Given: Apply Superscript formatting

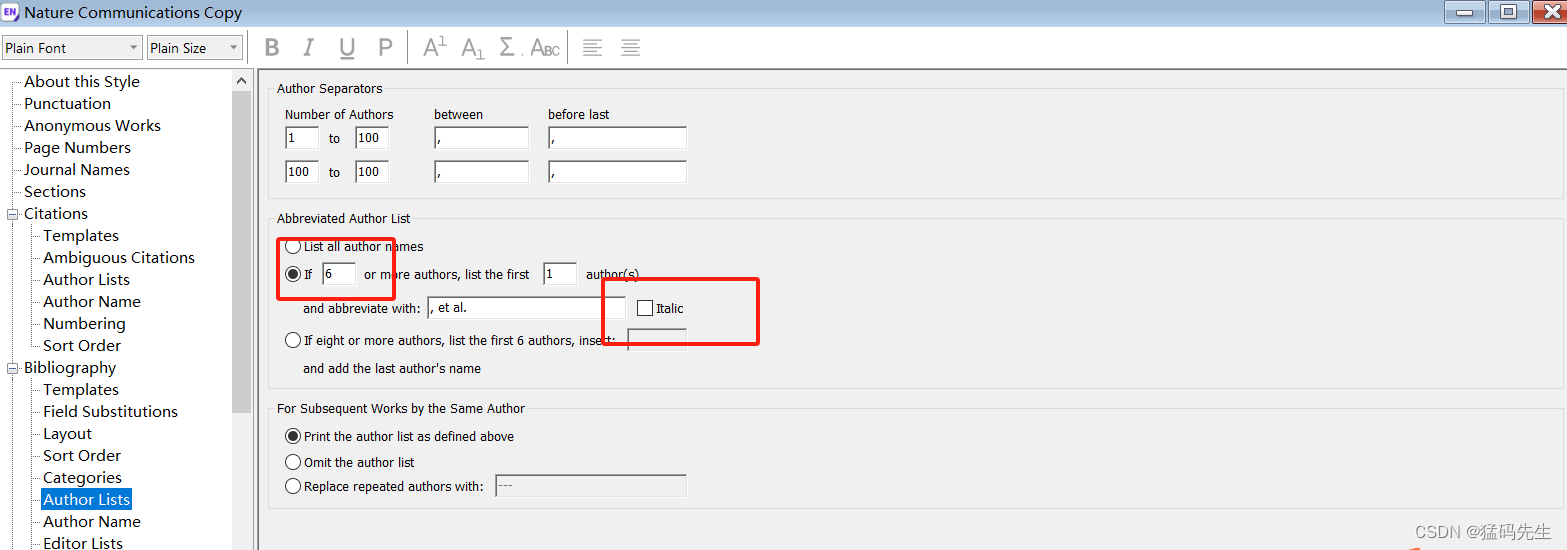Looking at the screenshot, I should pyautogui.click(x=434, y=47).
